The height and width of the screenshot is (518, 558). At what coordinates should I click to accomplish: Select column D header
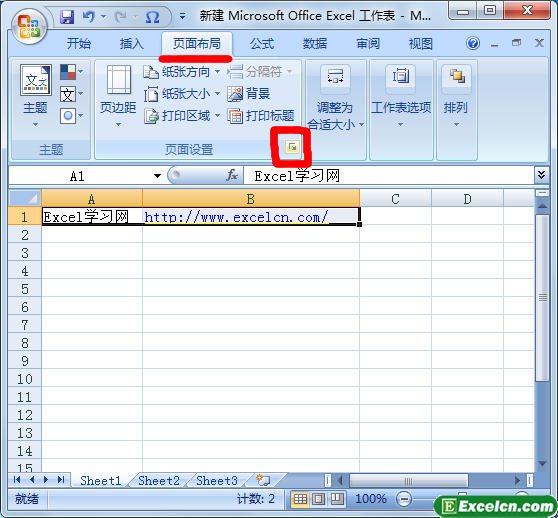467,199
